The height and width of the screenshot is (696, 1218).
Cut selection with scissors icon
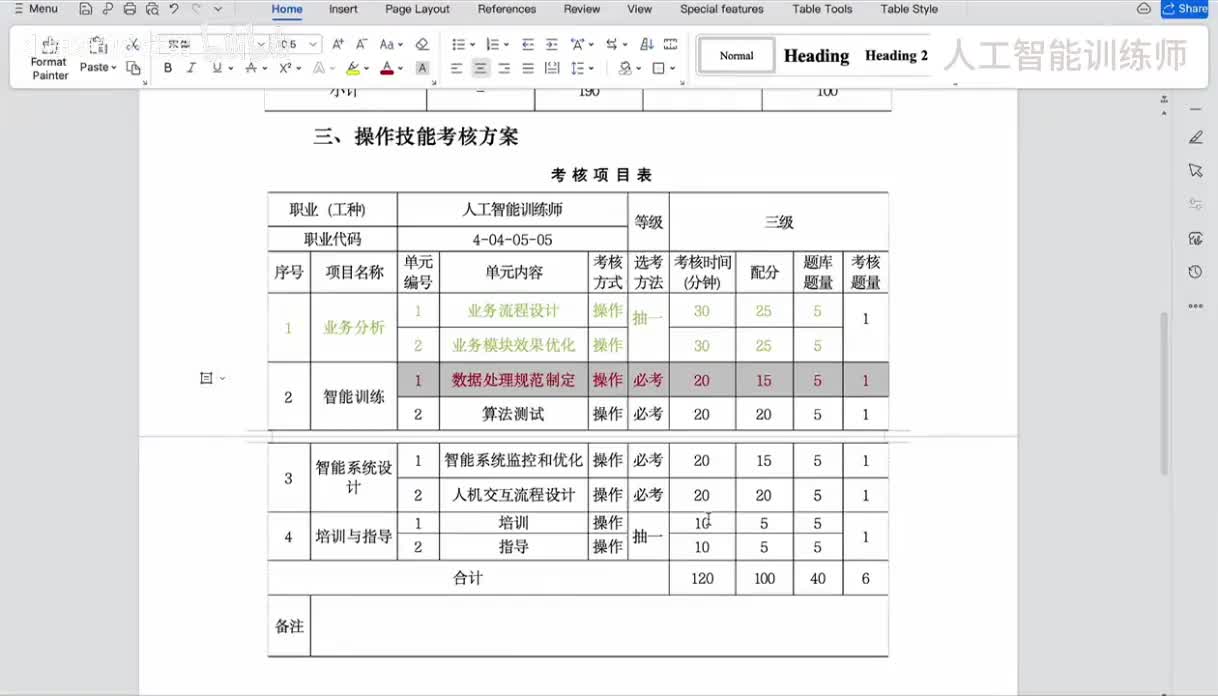coord(132,45)
